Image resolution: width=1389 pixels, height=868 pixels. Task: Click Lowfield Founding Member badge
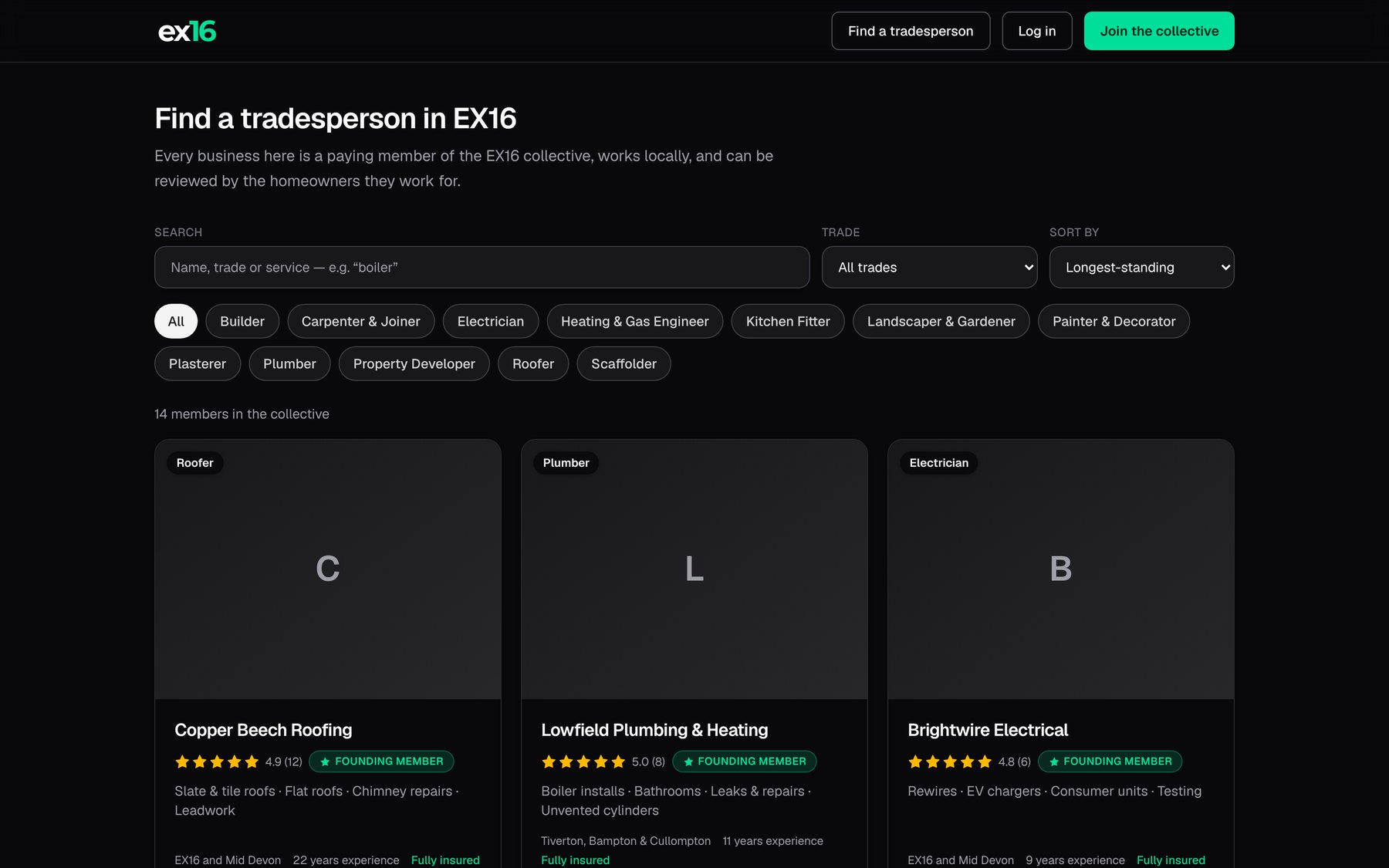[x=745, y=762]
